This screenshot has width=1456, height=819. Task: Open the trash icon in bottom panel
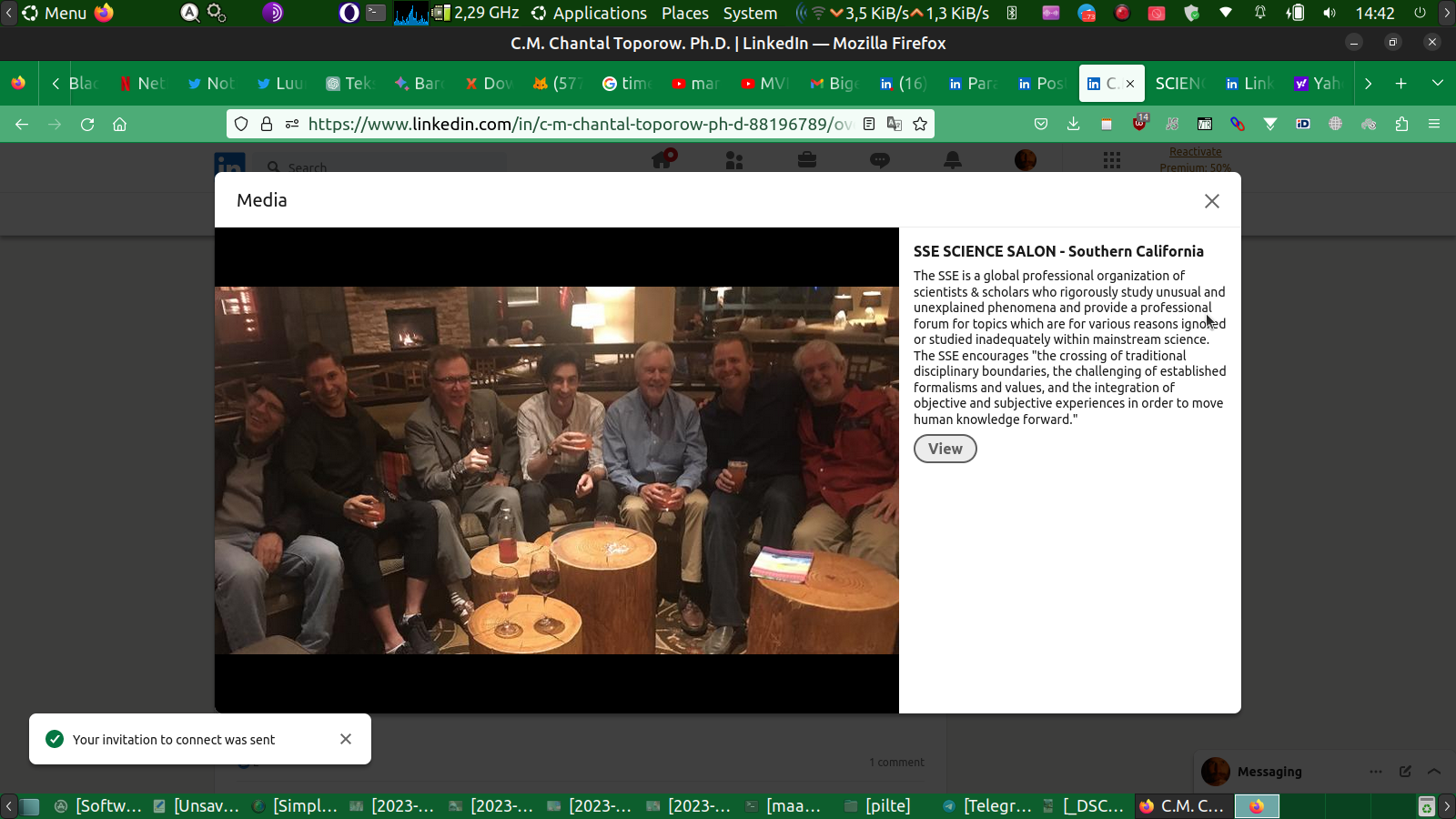click(x=1427, y=806)
